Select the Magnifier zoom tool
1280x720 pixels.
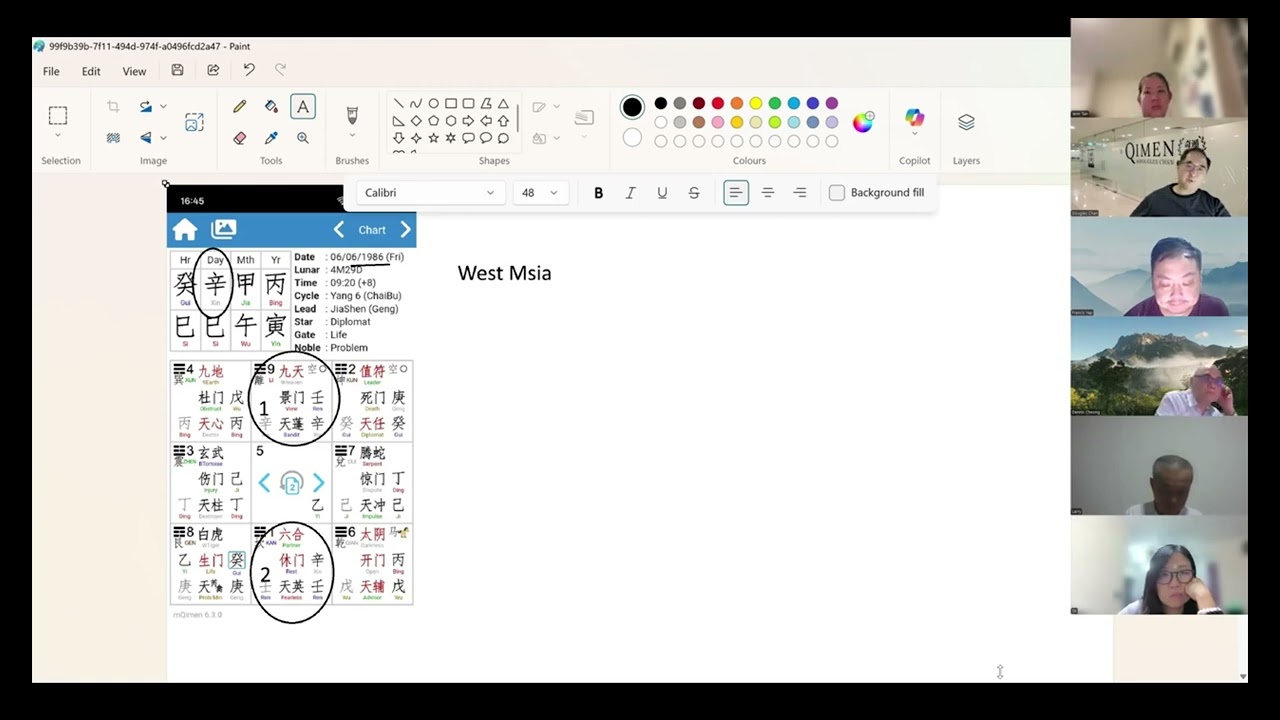[303, 138]
